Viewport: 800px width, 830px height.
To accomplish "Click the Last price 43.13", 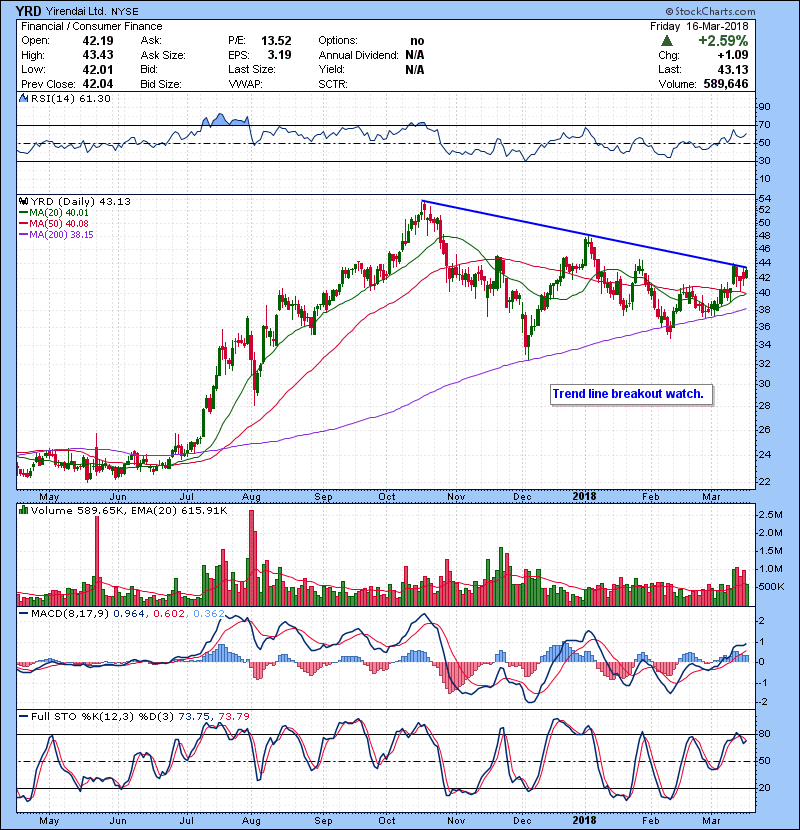I will 733,69.
